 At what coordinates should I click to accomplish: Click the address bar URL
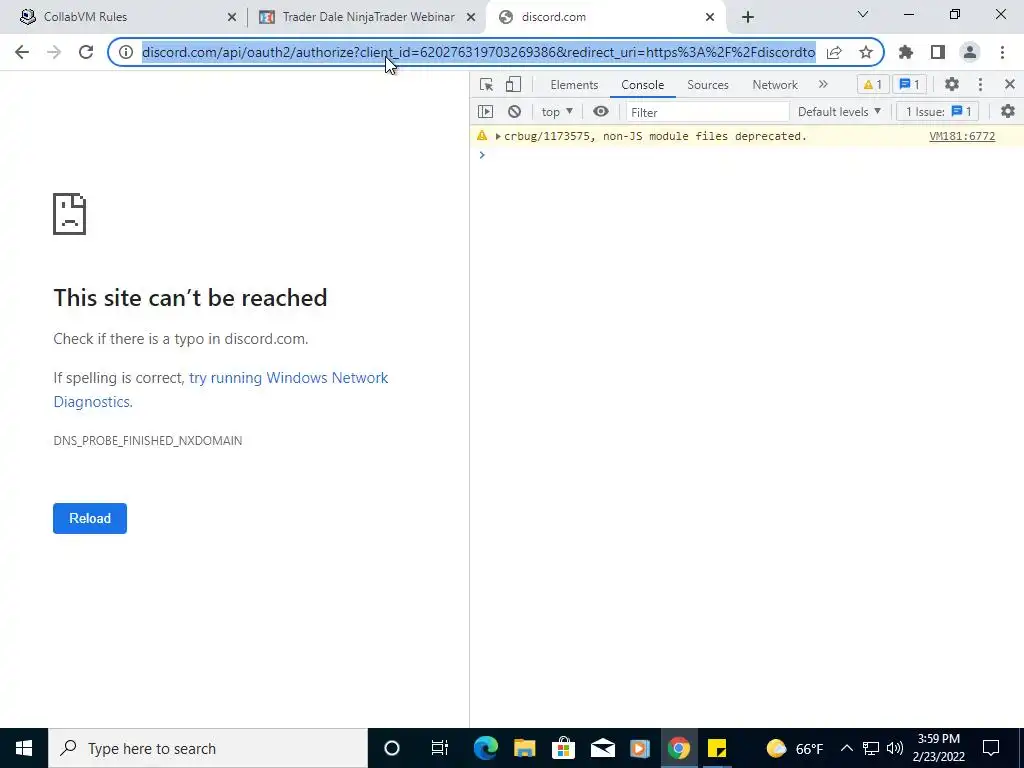point(479,52)
